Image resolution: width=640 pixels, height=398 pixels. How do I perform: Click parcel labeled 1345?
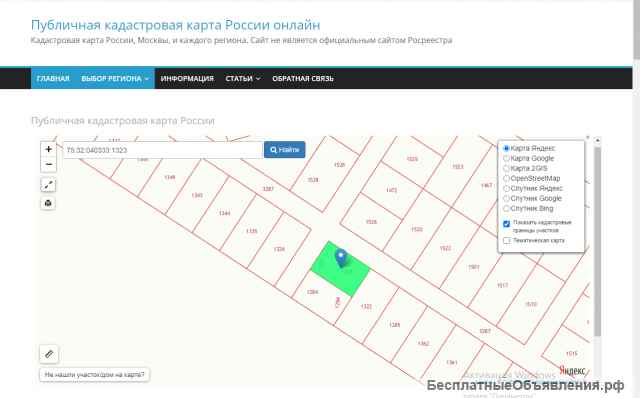197,195
